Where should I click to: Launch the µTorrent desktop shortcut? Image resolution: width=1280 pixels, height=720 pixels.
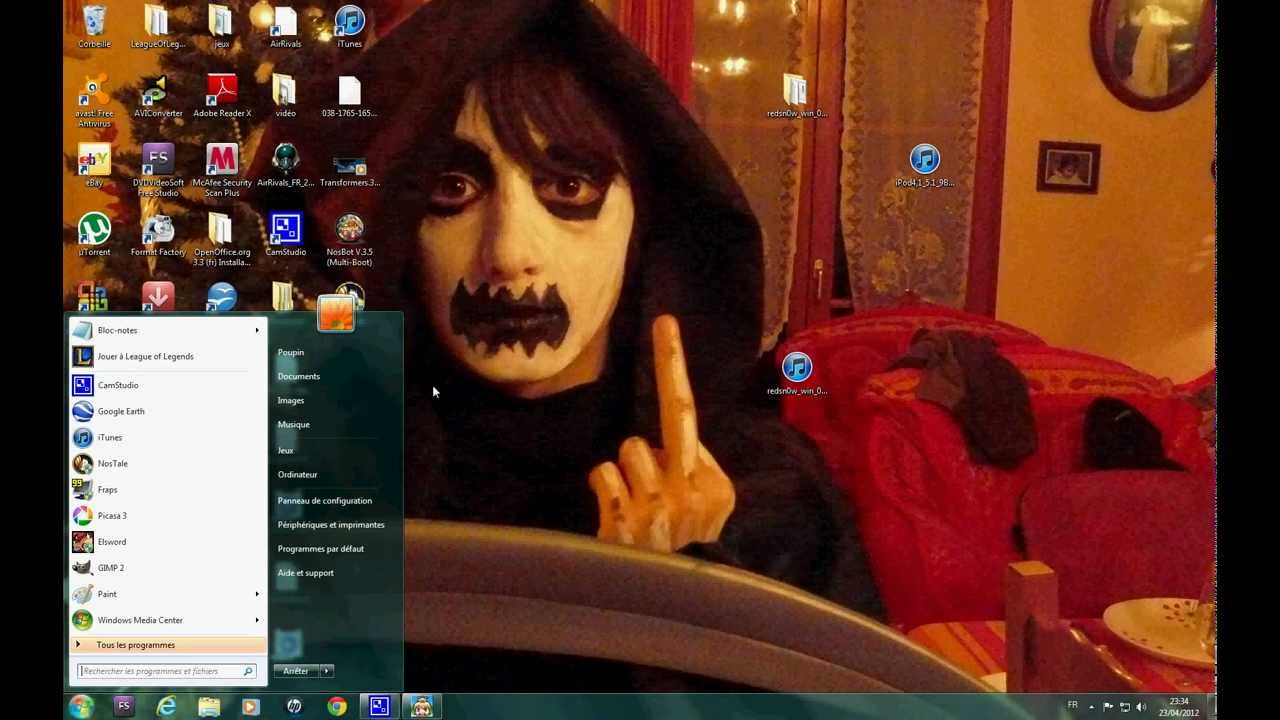pyautogui.click(x=94, y=235)
